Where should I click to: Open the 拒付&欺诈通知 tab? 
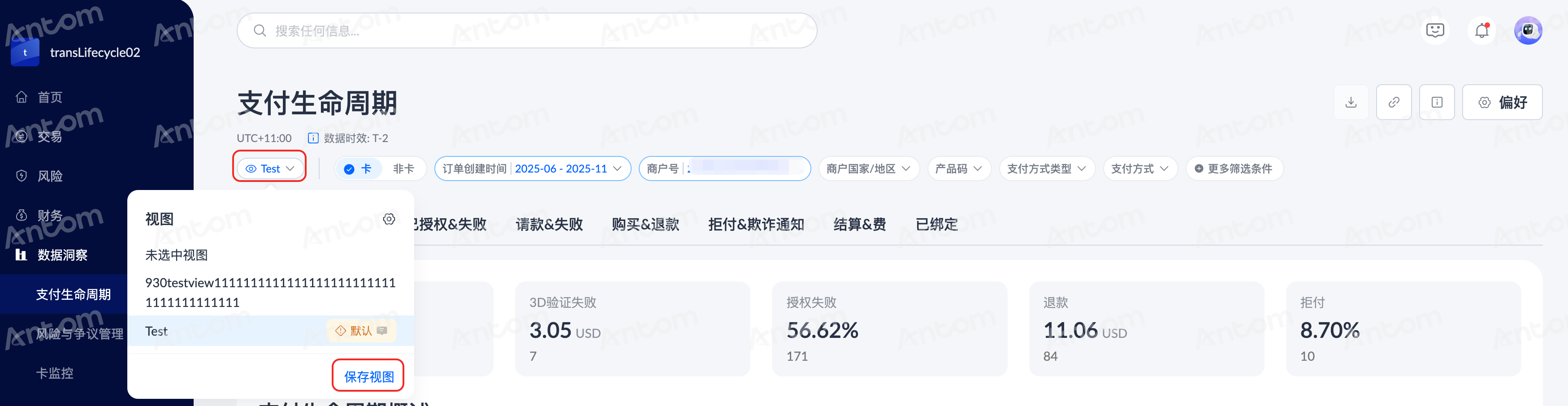pos(756,225)
